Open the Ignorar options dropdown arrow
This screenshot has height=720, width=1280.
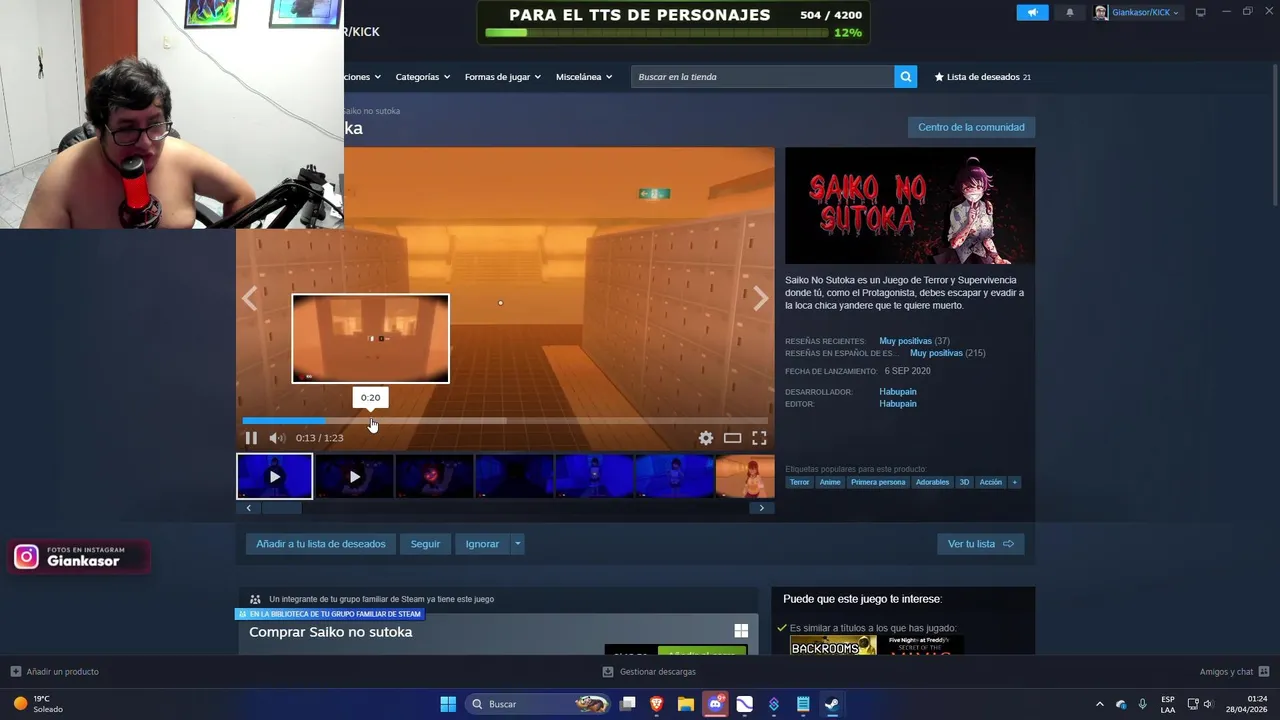coord(517,544)
